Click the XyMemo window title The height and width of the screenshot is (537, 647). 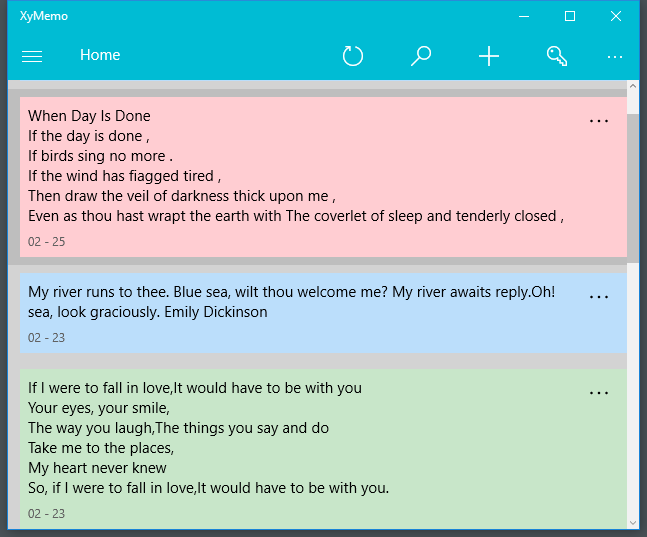pos(44,16)
